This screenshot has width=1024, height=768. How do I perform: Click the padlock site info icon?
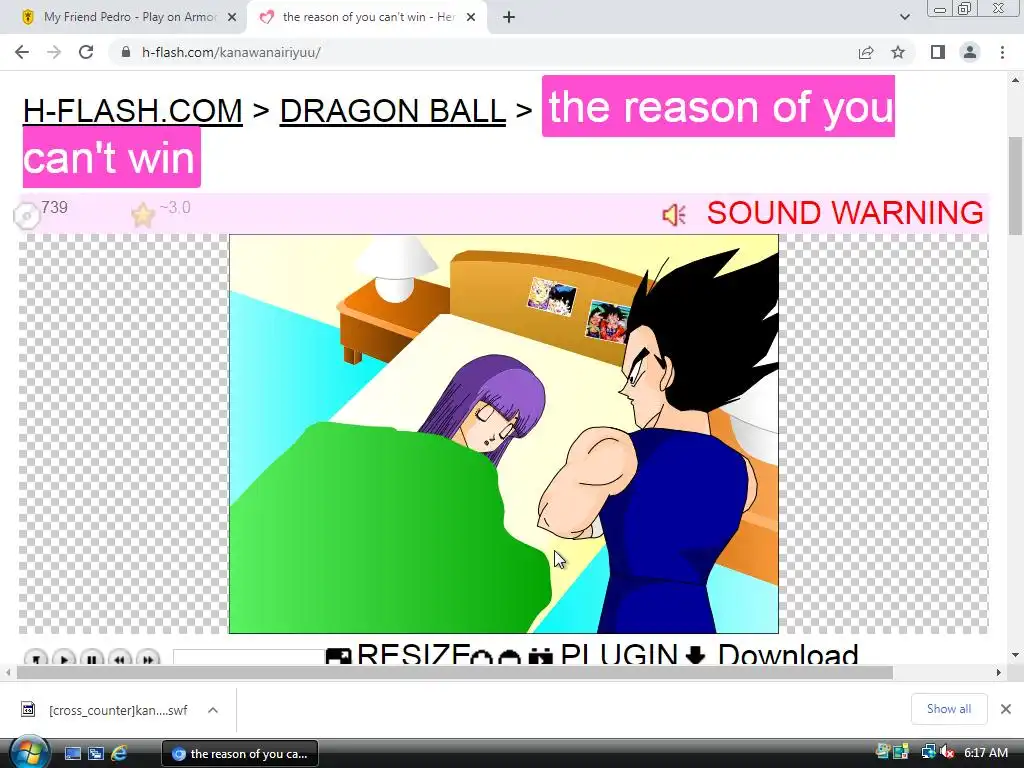(x=125, y=52)
